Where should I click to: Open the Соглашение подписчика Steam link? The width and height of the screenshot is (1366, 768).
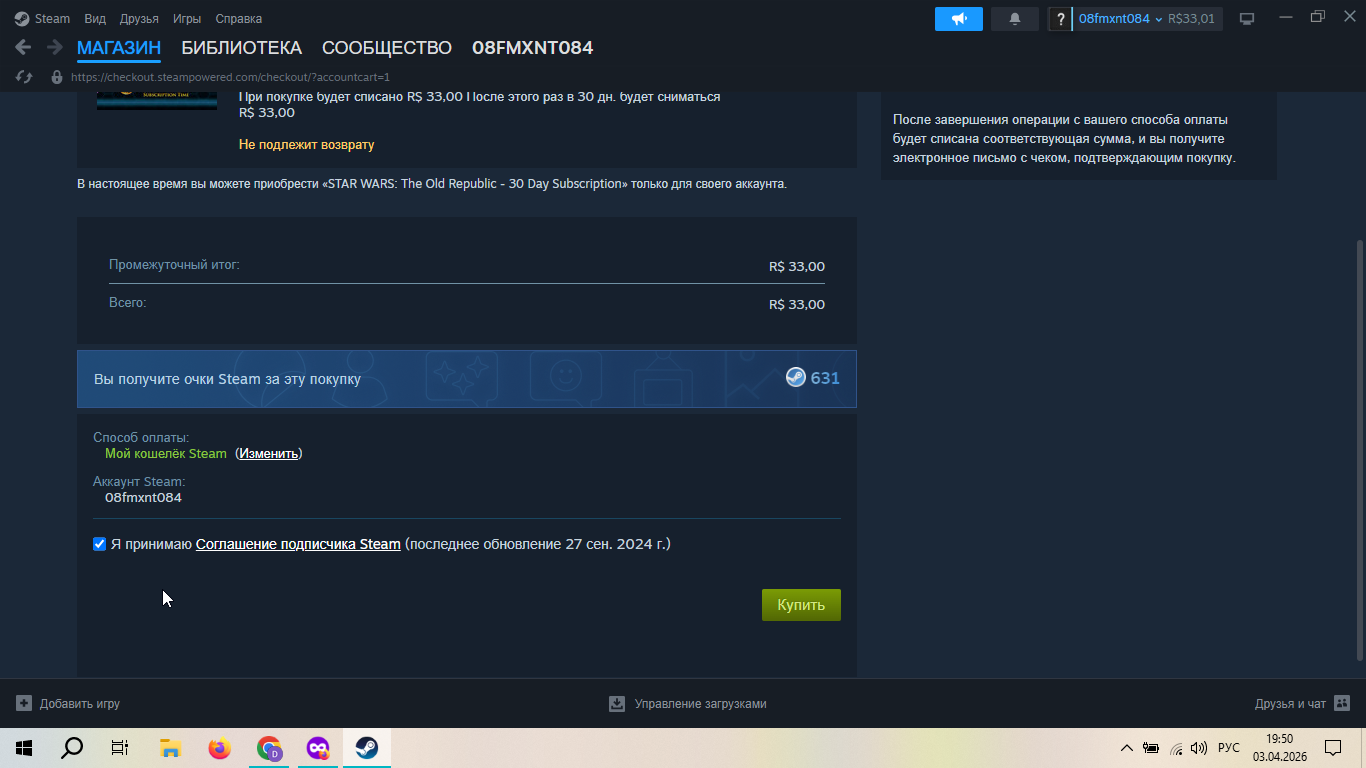point(298,544)
